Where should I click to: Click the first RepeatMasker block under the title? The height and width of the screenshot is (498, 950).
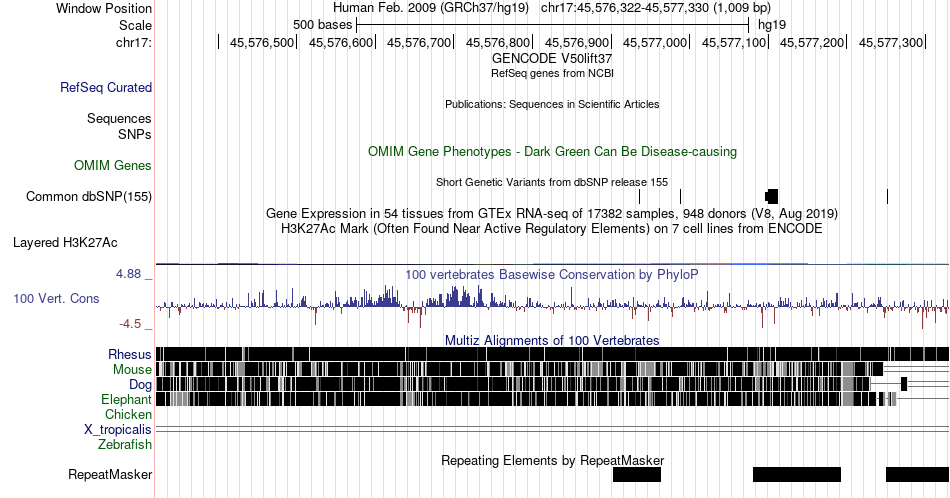(637, 474)
